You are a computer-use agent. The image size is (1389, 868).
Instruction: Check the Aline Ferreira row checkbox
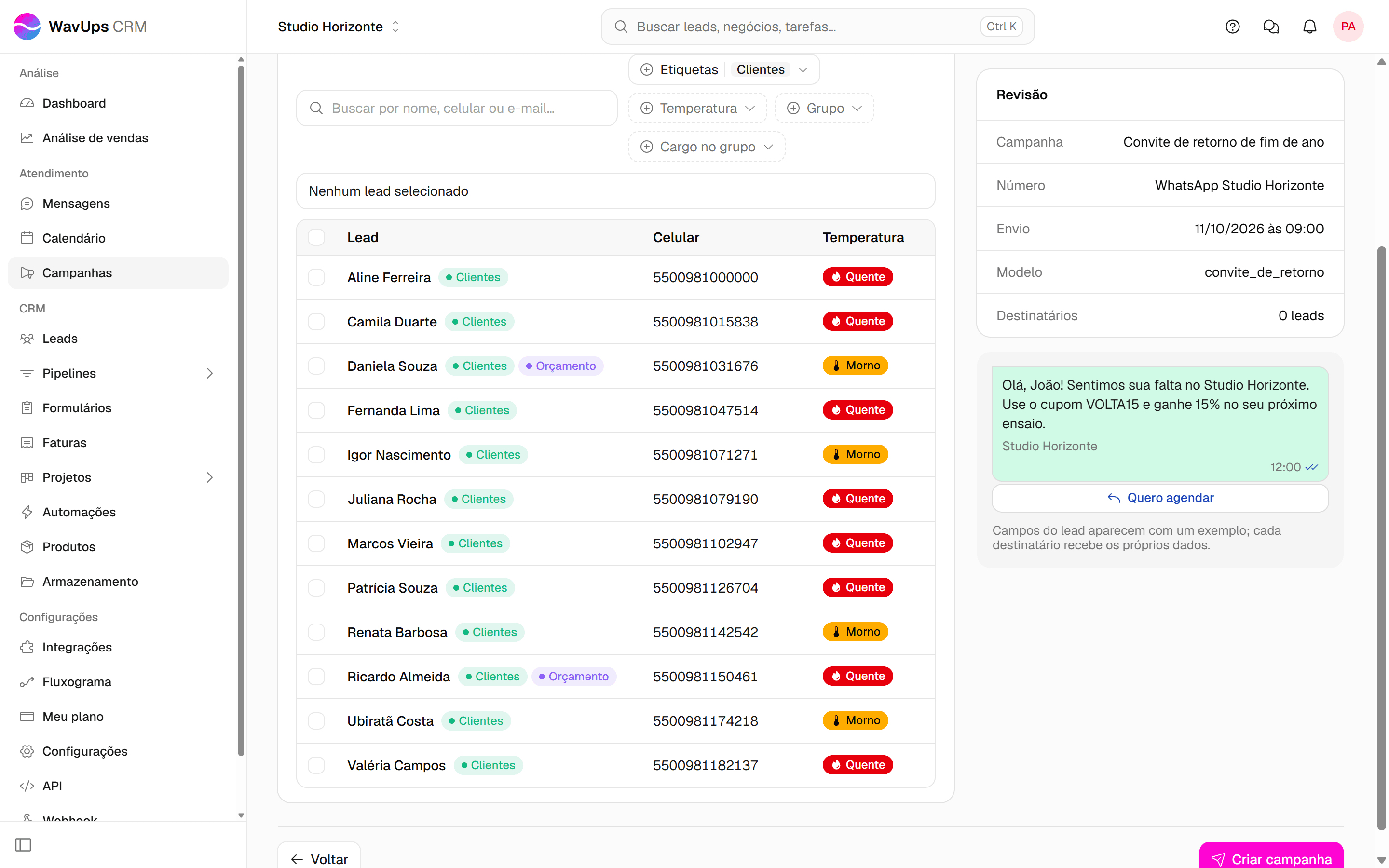tap(316, 277)
